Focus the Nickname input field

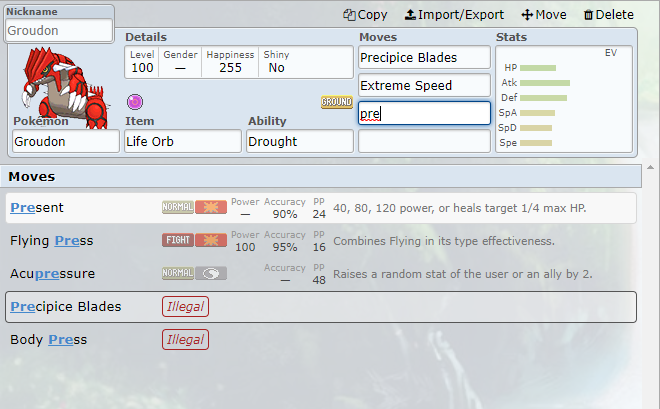(59, 30)
